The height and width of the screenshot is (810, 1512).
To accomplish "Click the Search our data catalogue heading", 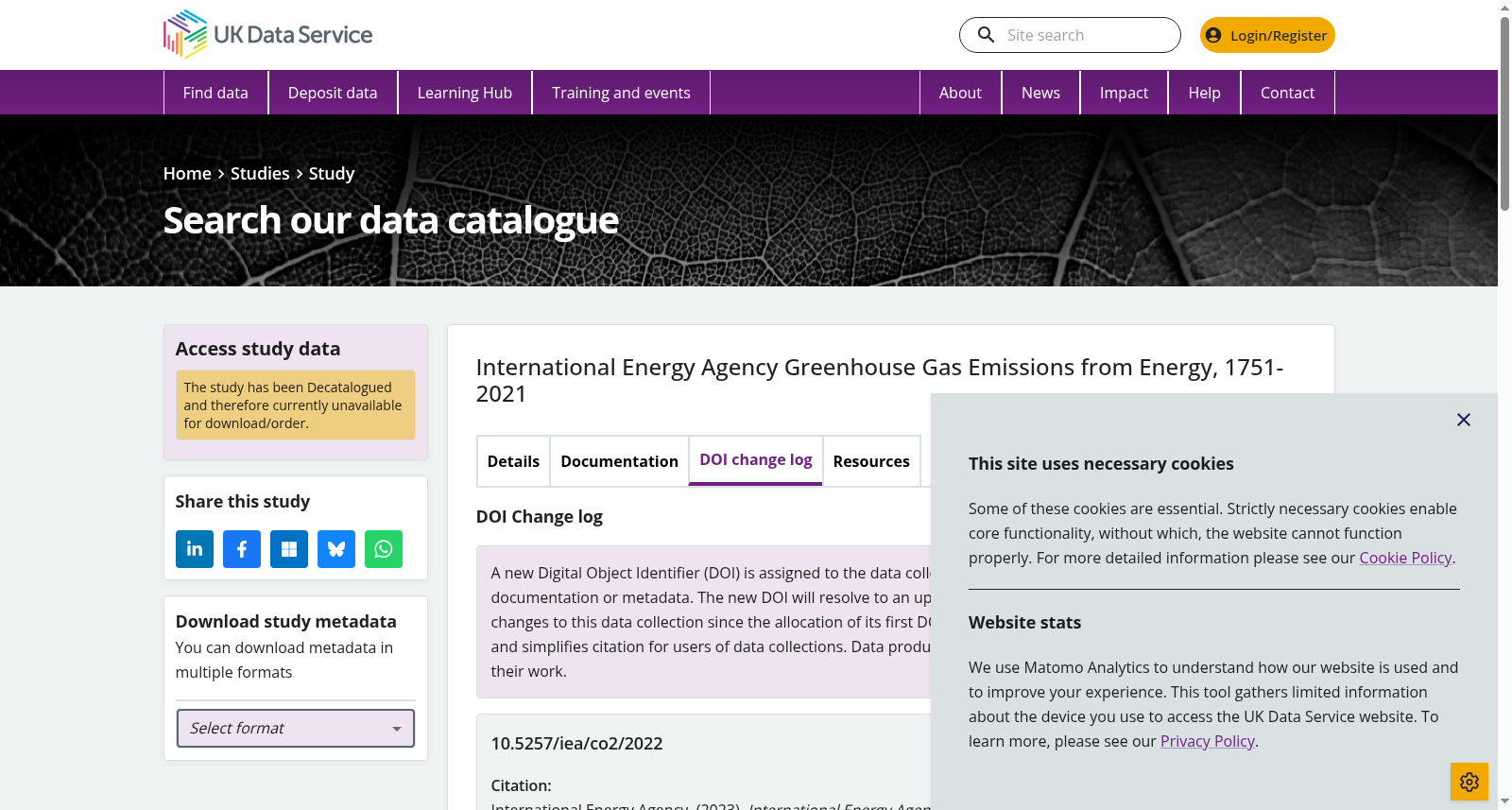I will 391,220.
